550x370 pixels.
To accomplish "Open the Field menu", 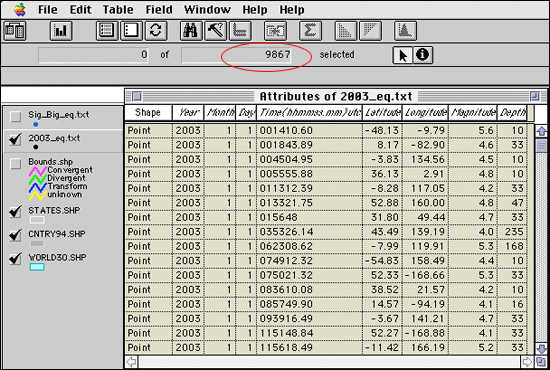I will 159,9.
